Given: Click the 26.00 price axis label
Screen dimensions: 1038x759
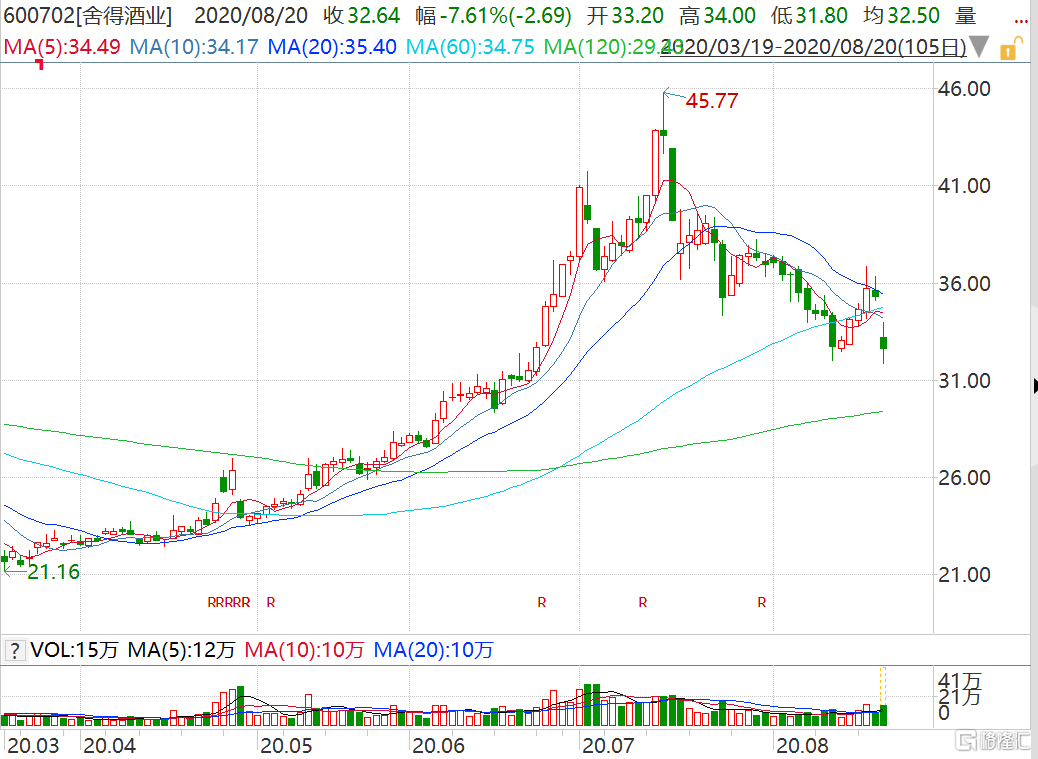Looking at the screenshot, I should (964, 478).
